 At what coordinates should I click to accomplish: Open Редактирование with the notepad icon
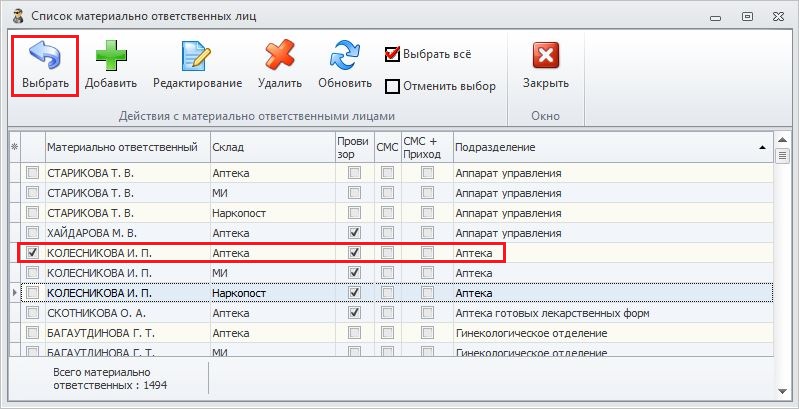click(x=197, y=56)
